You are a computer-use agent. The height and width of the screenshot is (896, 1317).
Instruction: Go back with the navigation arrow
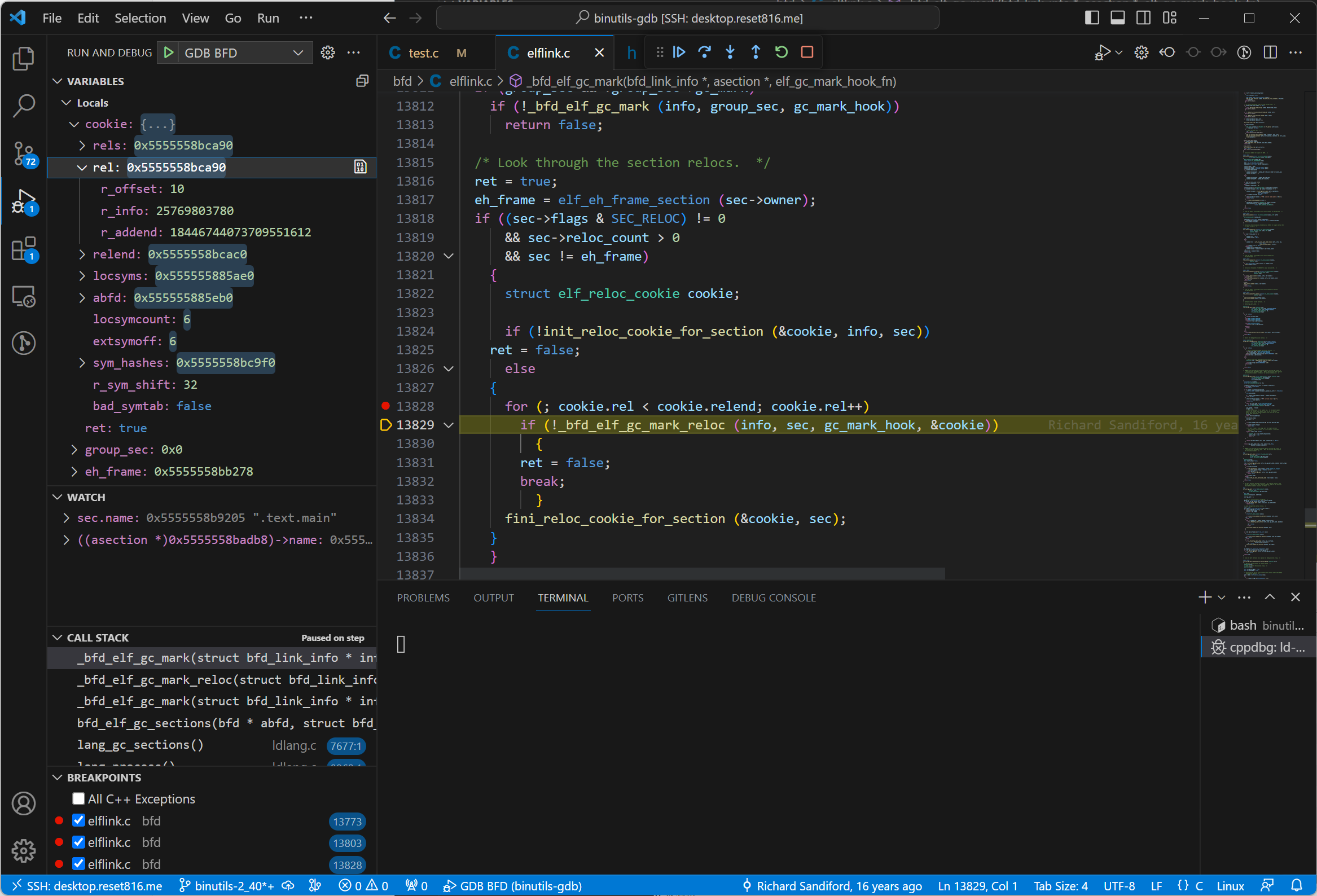tap(389, 18)
